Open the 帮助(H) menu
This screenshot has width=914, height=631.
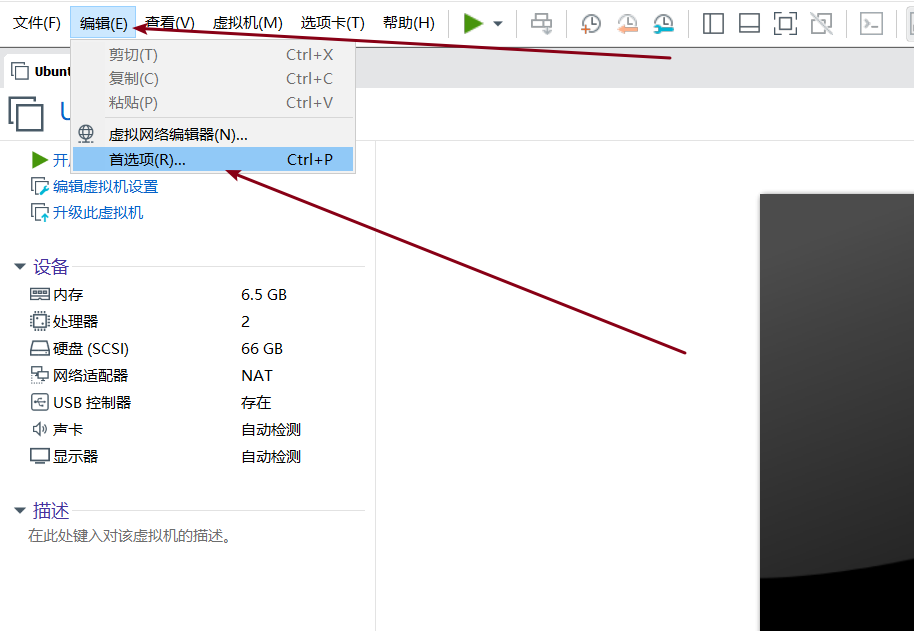[x=409, y=23]
